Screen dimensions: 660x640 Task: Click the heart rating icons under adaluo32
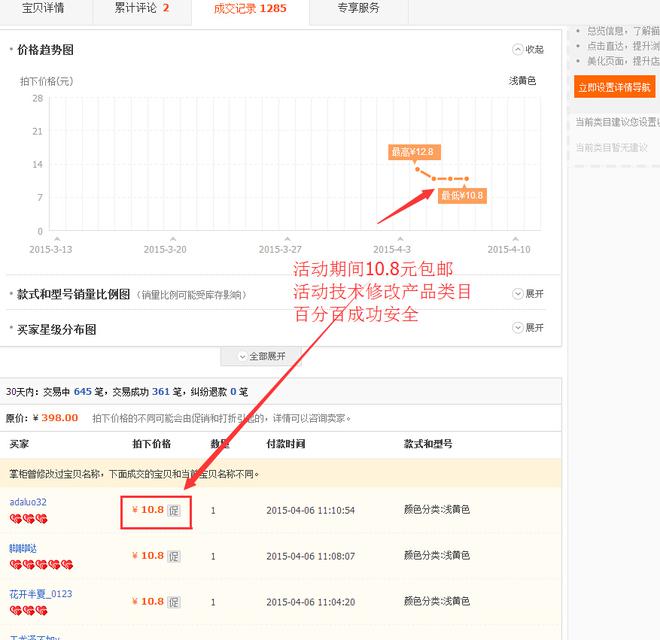[x=29, y=519]
